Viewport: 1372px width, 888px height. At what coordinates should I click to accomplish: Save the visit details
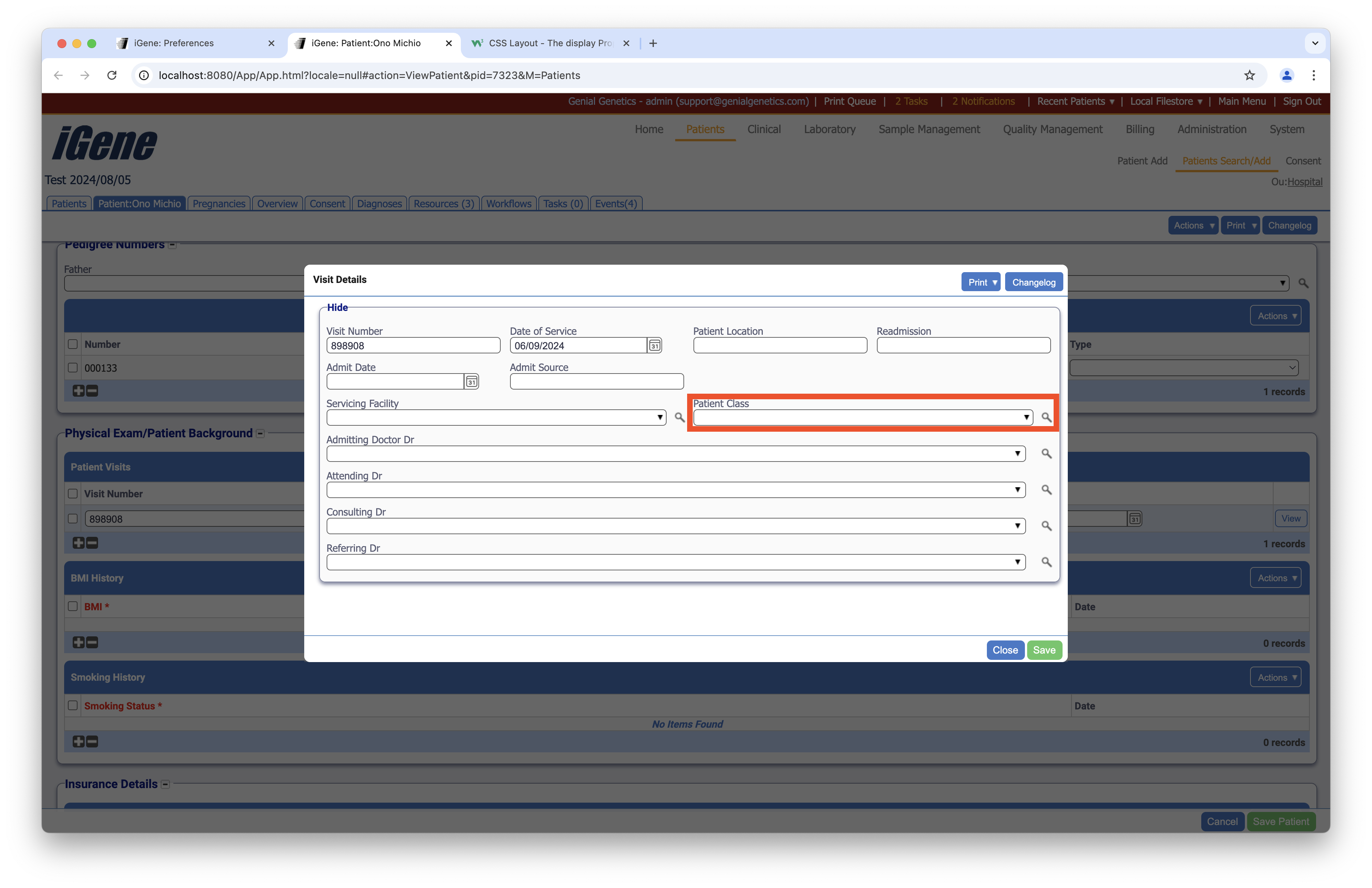pyautogui.click(x=1044, y=650)
